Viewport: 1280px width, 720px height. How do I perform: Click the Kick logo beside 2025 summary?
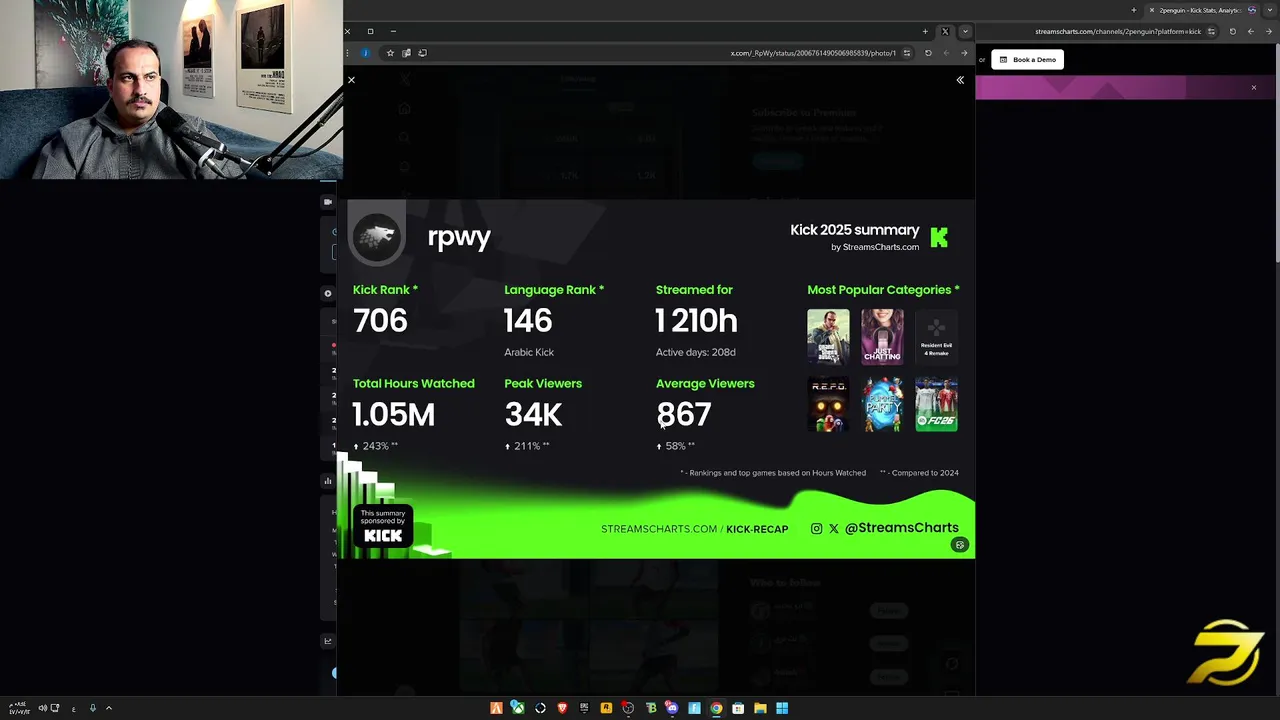(x=938, y=237)
